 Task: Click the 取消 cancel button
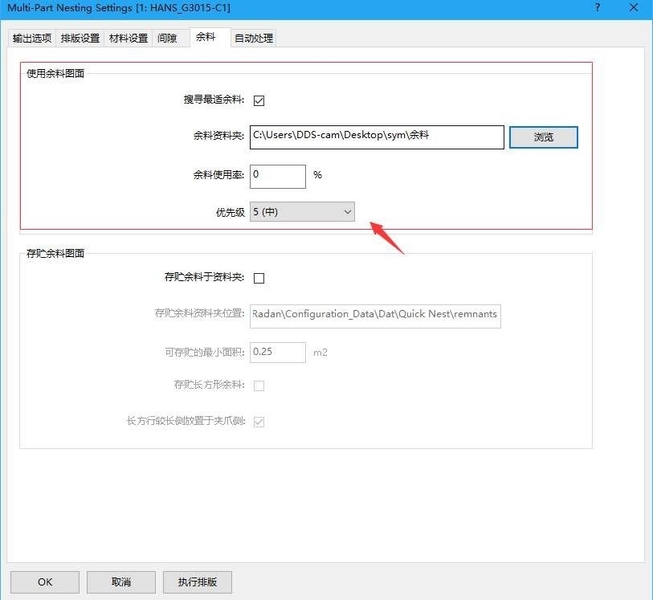click(121, 582)
